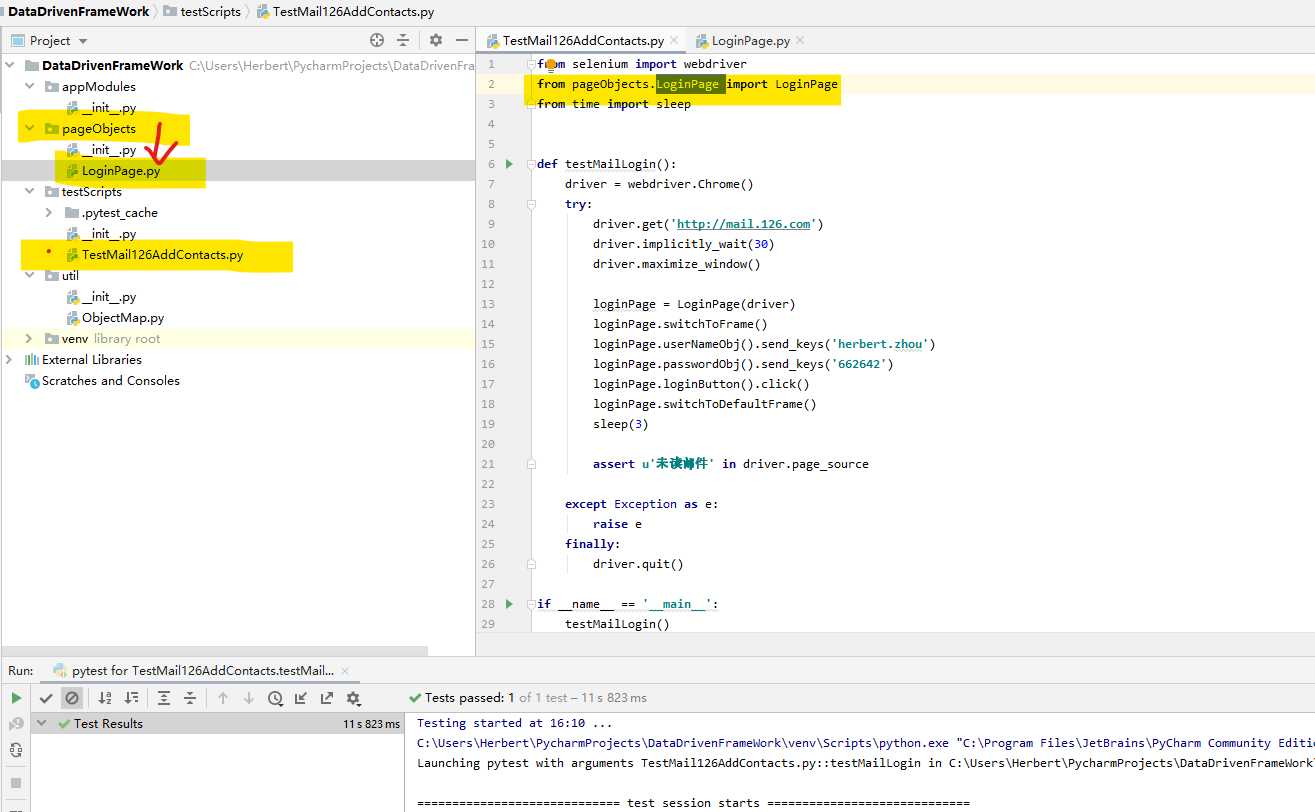The width and height of the screenshot is (1315, 812).
Task: Close the pytest run tab
Action: [x=345, y=671]
